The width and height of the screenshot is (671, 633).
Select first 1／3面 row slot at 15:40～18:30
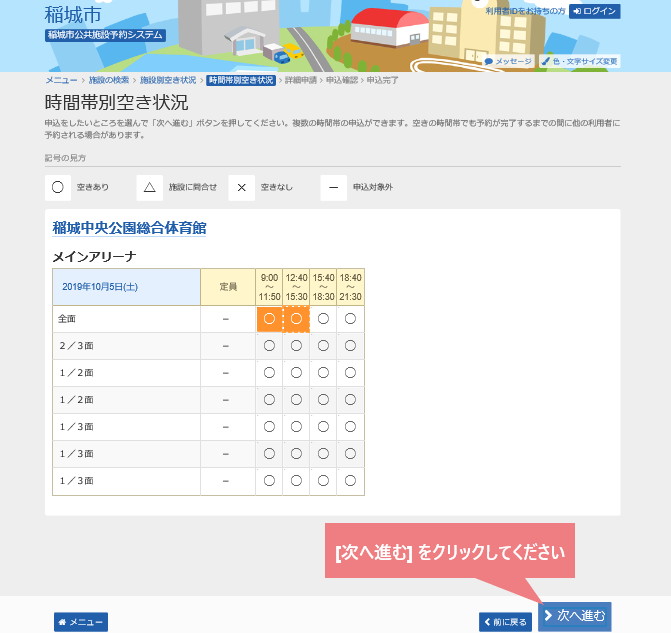[323, 427]
